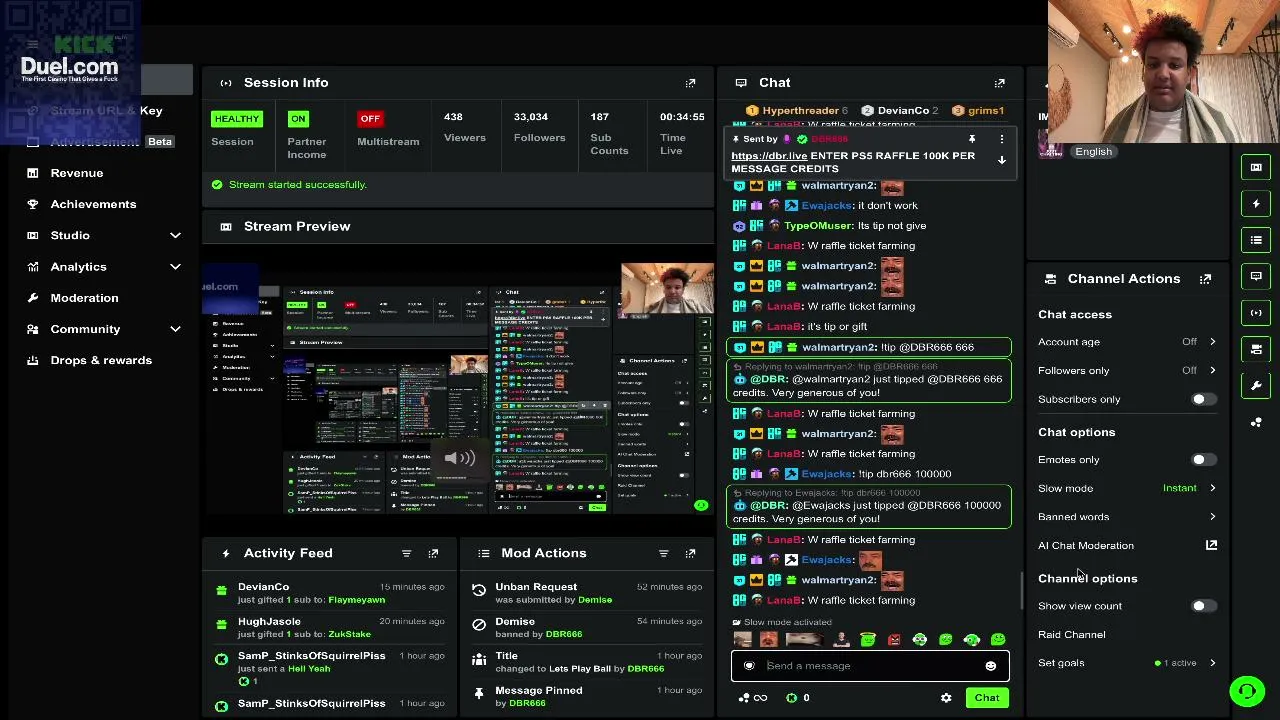Click the green Chat send button
Screen dimensions: 1280x720
[986, 698]
